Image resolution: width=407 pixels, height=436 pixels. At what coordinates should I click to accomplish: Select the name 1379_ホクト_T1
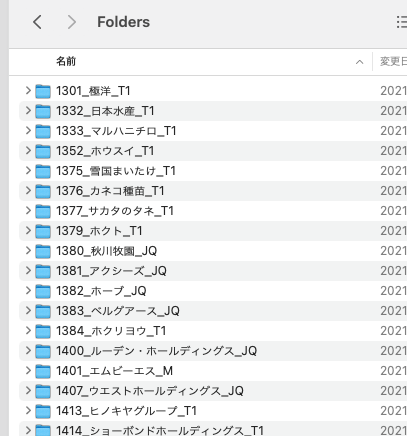pyautogui.click(x=99, y=231)
